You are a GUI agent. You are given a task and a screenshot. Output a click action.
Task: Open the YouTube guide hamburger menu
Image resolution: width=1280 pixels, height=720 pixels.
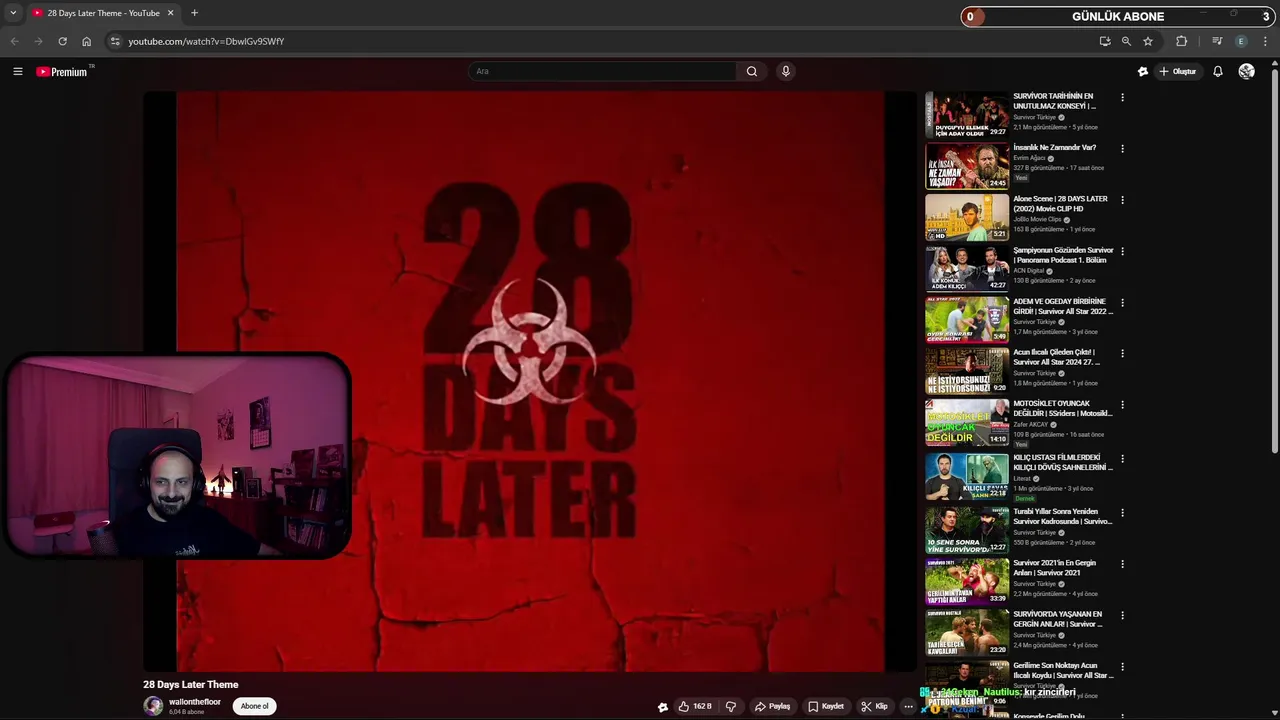18,72
